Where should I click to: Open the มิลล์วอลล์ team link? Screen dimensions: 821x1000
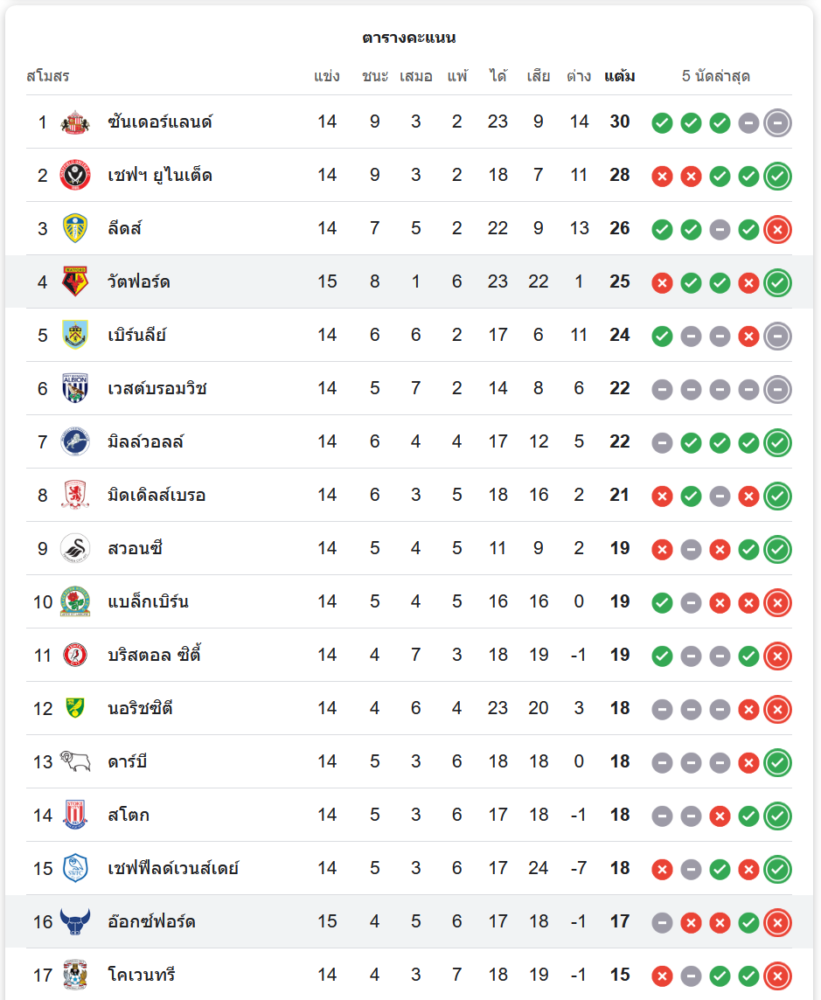[x=146, y=442]
